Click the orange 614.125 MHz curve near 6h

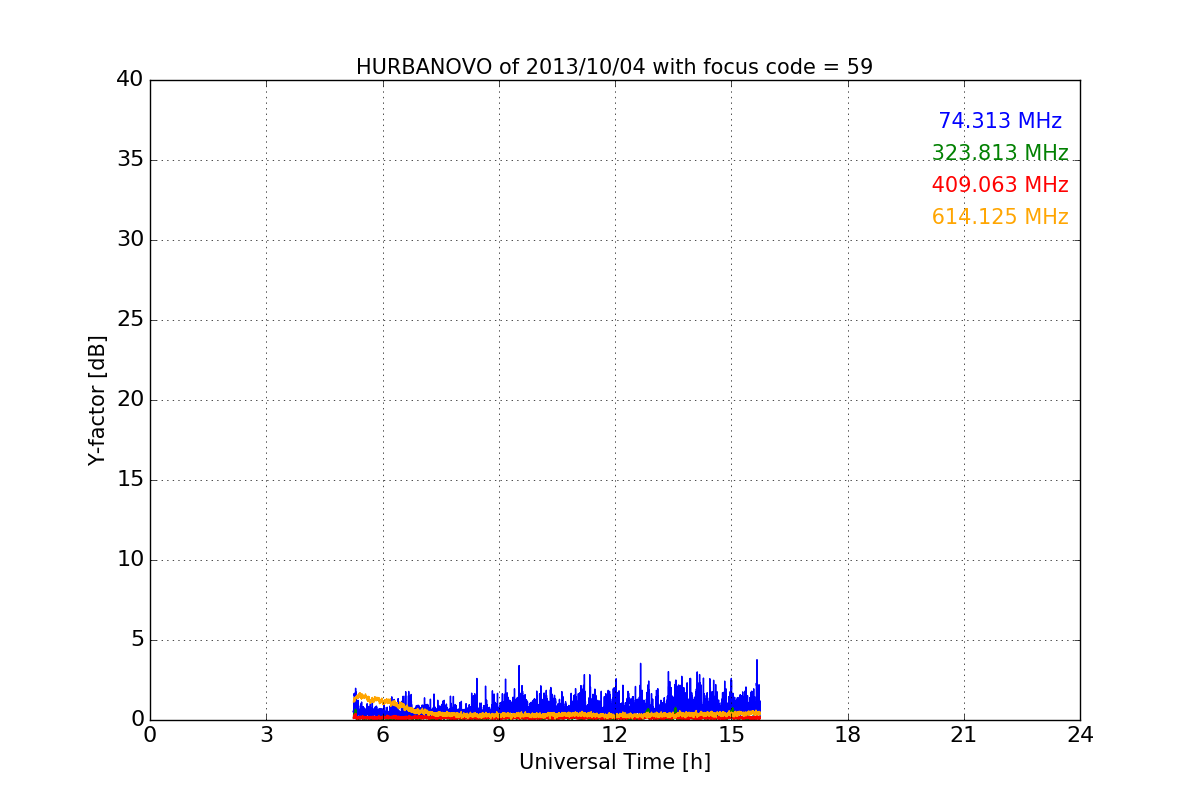tap(383, 701)
